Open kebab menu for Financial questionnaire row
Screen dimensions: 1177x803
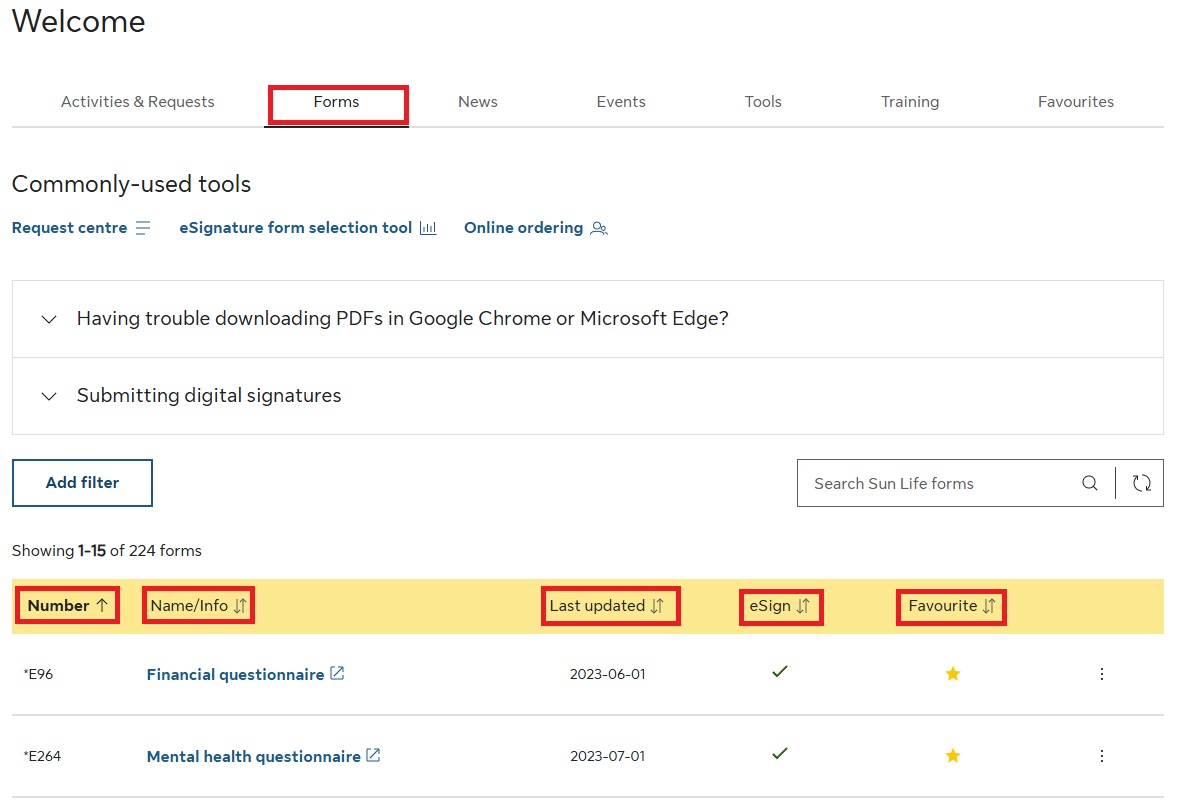pos(1101,674)
